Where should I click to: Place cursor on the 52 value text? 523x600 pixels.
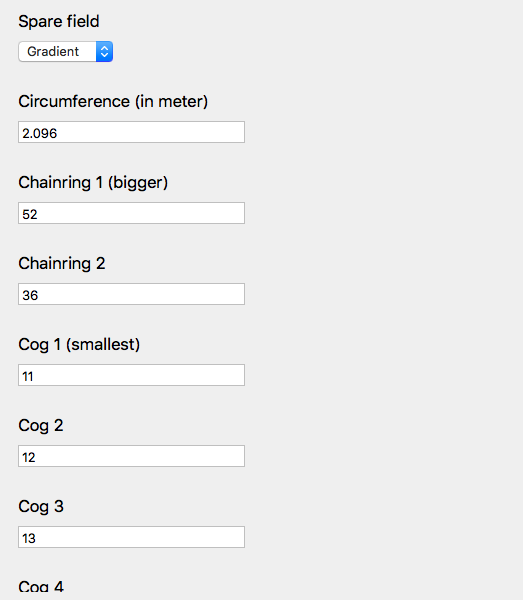(30, 214)
